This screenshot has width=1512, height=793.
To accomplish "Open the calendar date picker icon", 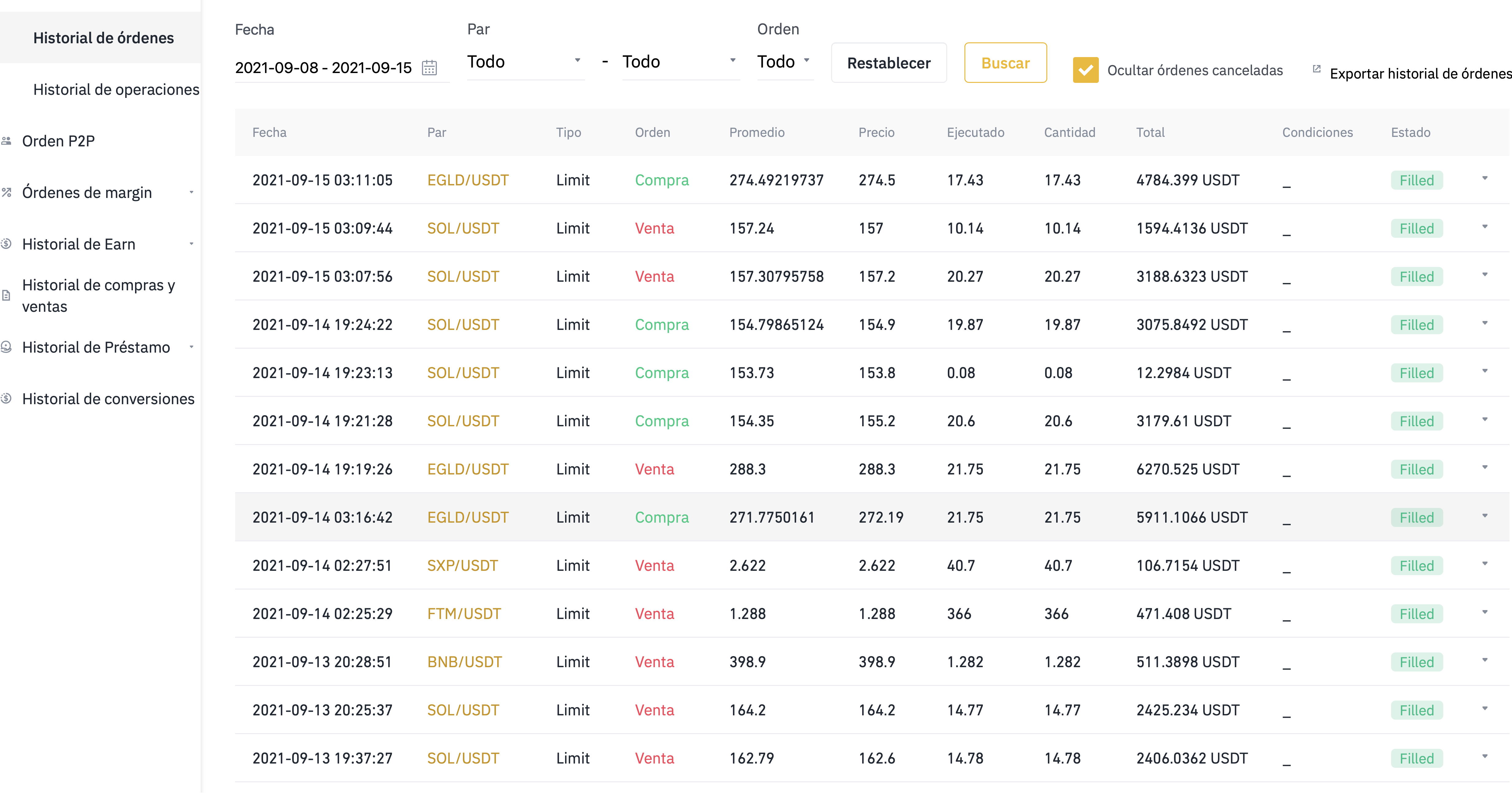I will (x=429, y=68).
